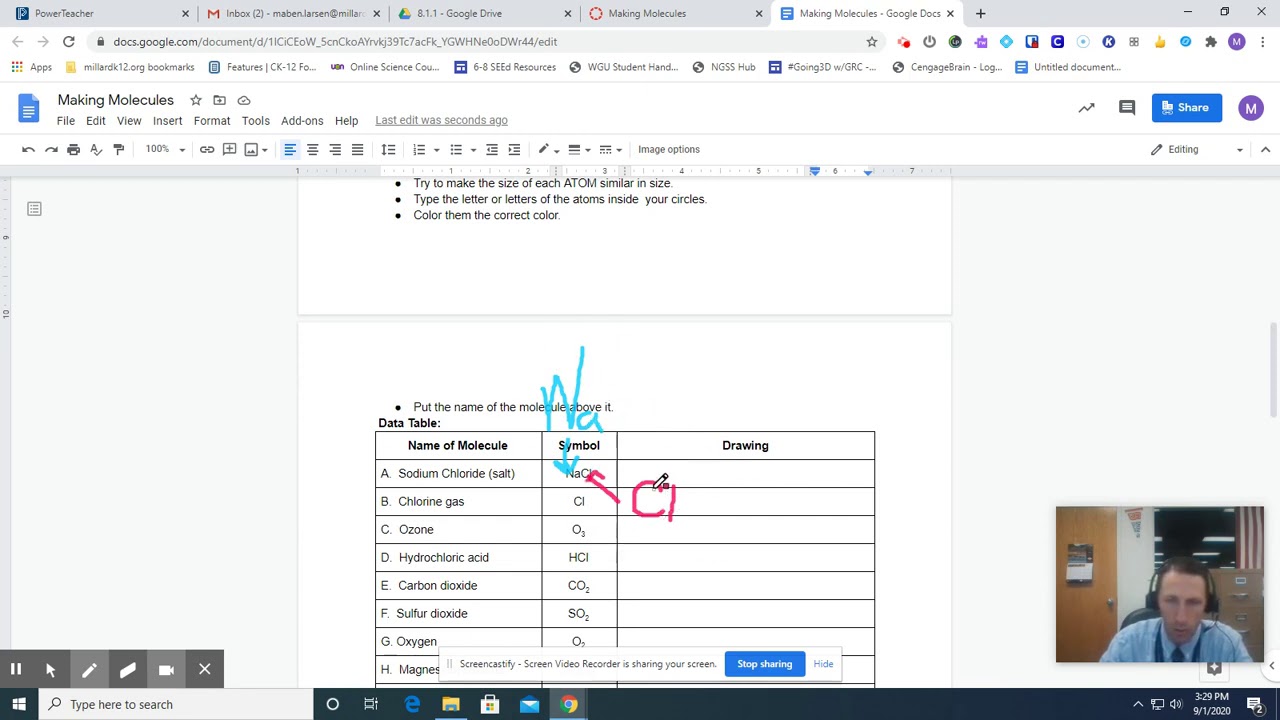
Task: Align text to the right
Action: pos(335,149)
